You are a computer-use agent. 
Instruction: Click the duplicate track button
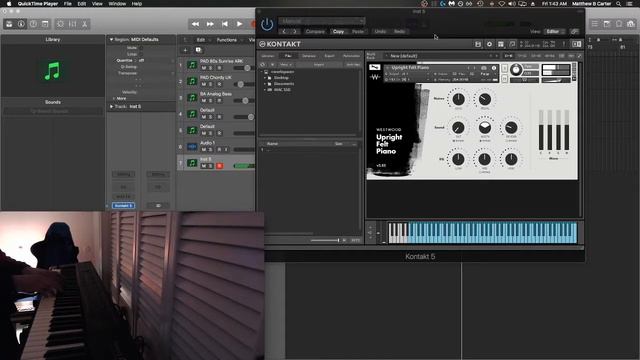[x=198, y=50]
